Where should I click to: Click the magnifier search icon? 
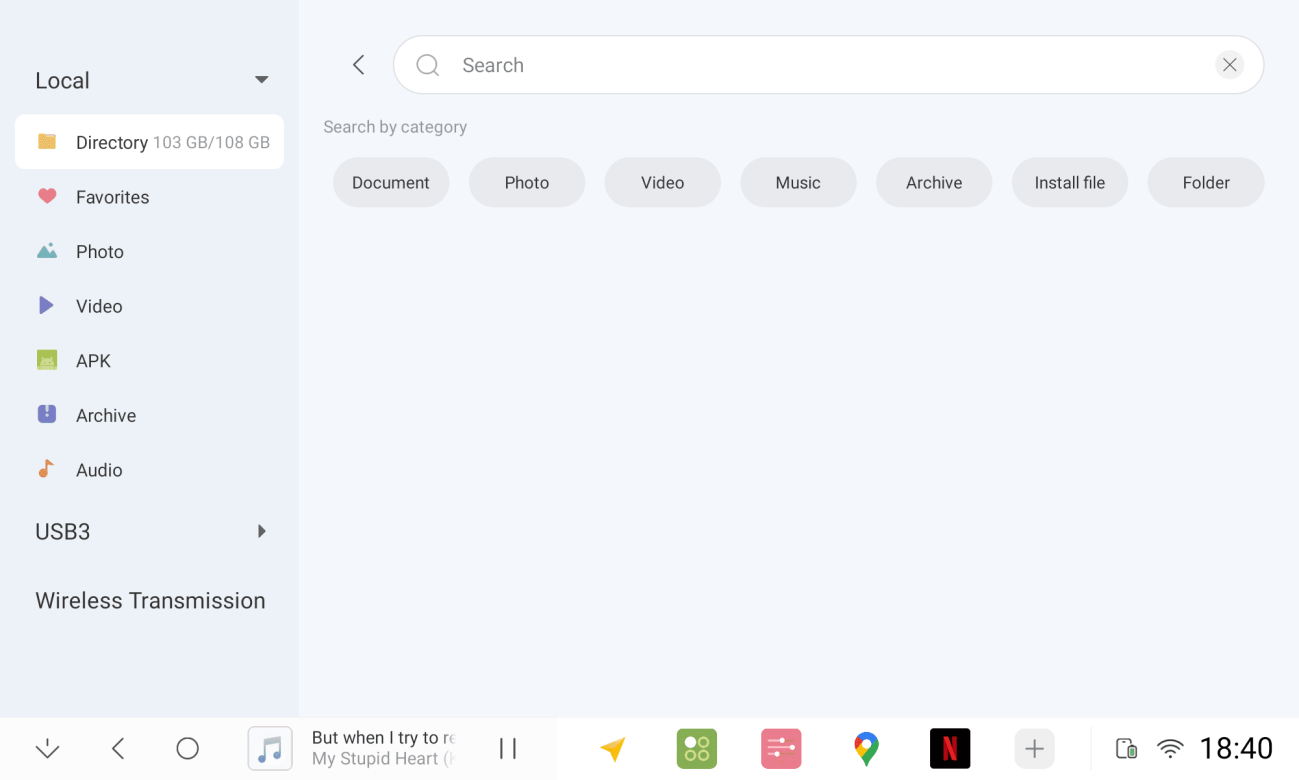click(x=428, y=65)
